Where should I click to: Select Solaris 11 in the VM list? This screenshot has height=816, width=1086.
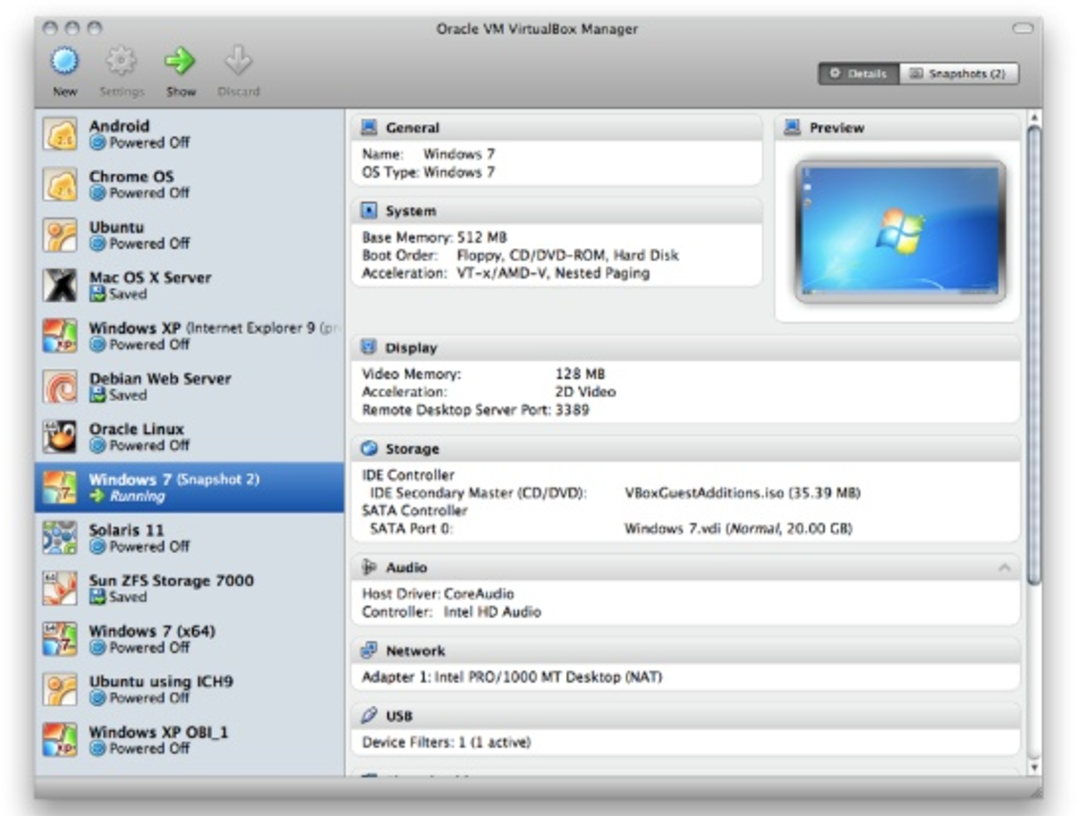point(190,538)
